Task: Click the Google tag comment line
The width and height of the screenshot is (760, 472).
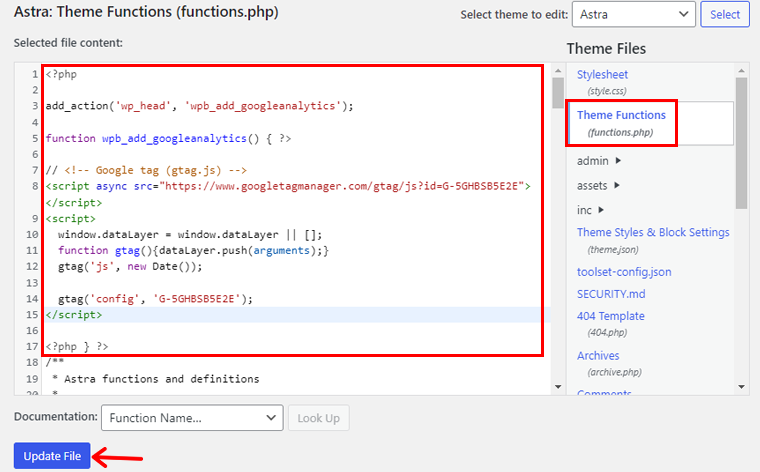Action: coord(146,171)
